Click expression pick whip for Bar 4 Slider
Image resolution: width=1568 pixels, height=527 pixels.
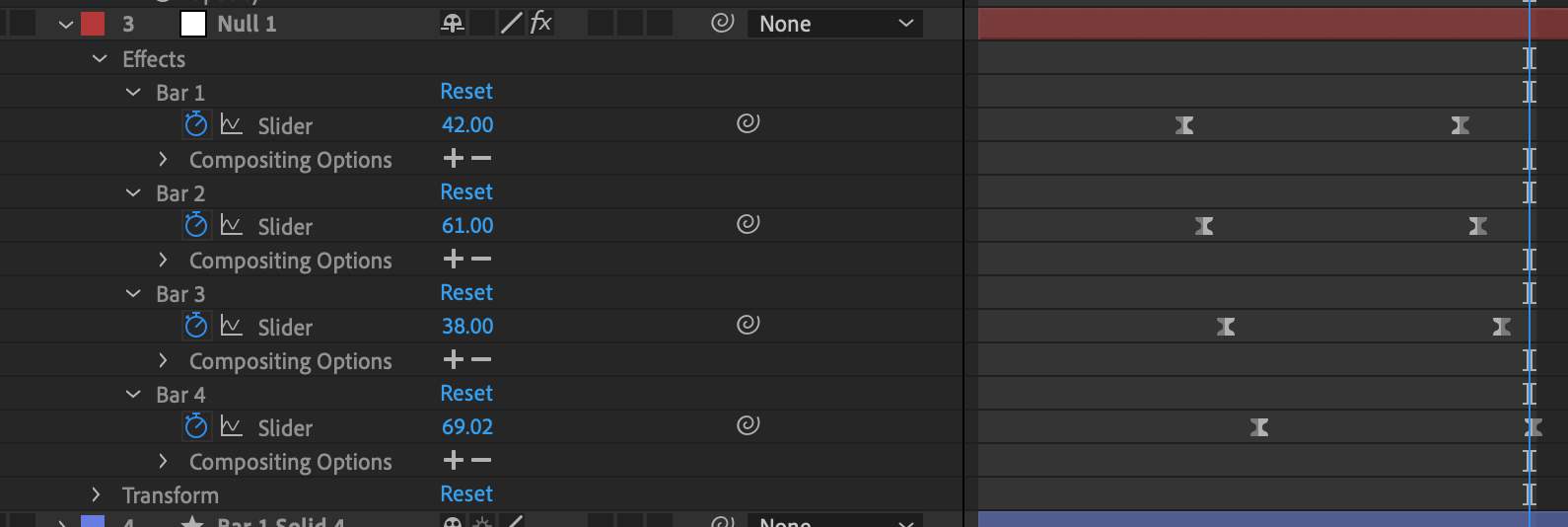748,425
